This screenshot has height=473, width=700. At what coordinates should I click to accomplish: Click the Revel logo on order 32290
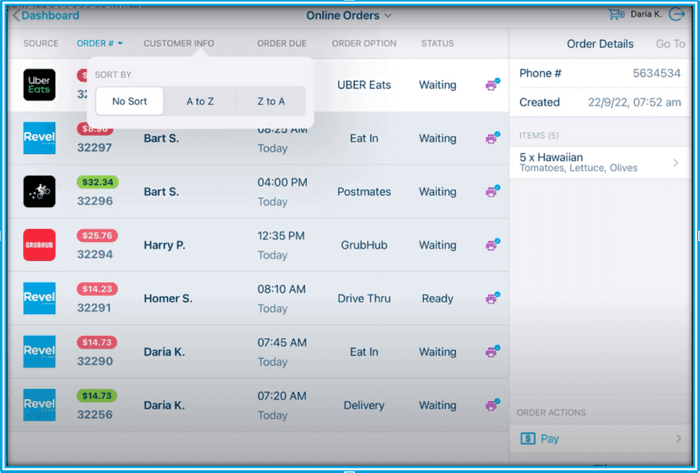click(39, 352)
